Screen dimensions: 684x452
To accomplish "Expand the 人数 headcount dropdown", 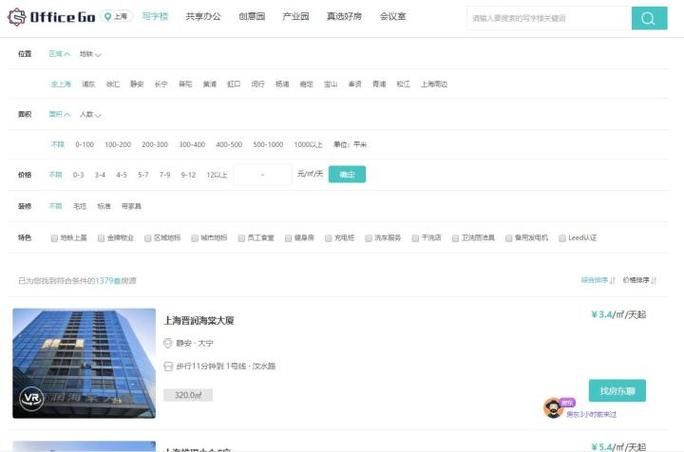I will pos(90,114).
